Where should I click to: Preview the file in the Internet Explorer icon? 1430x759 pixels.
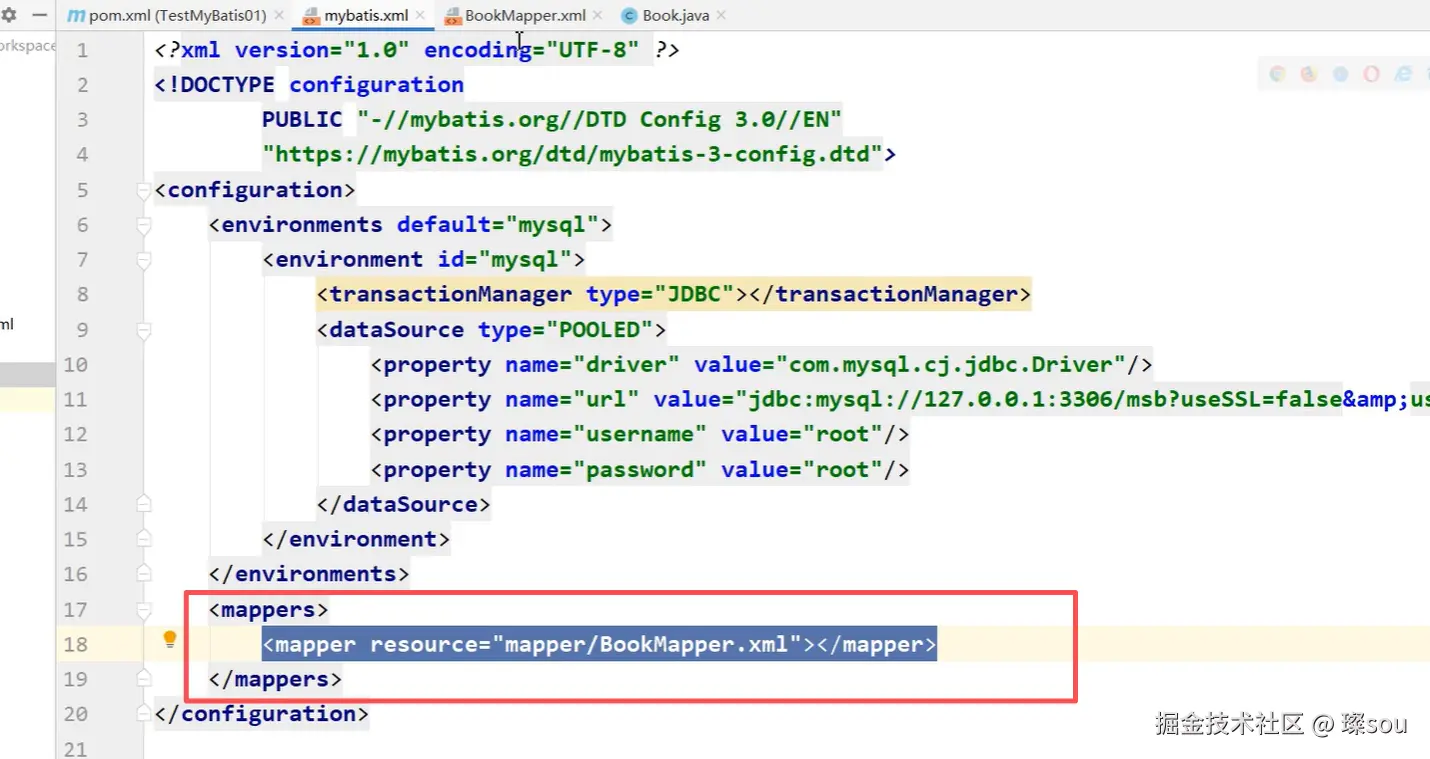pyautogui.click(x=1403, y=74)
